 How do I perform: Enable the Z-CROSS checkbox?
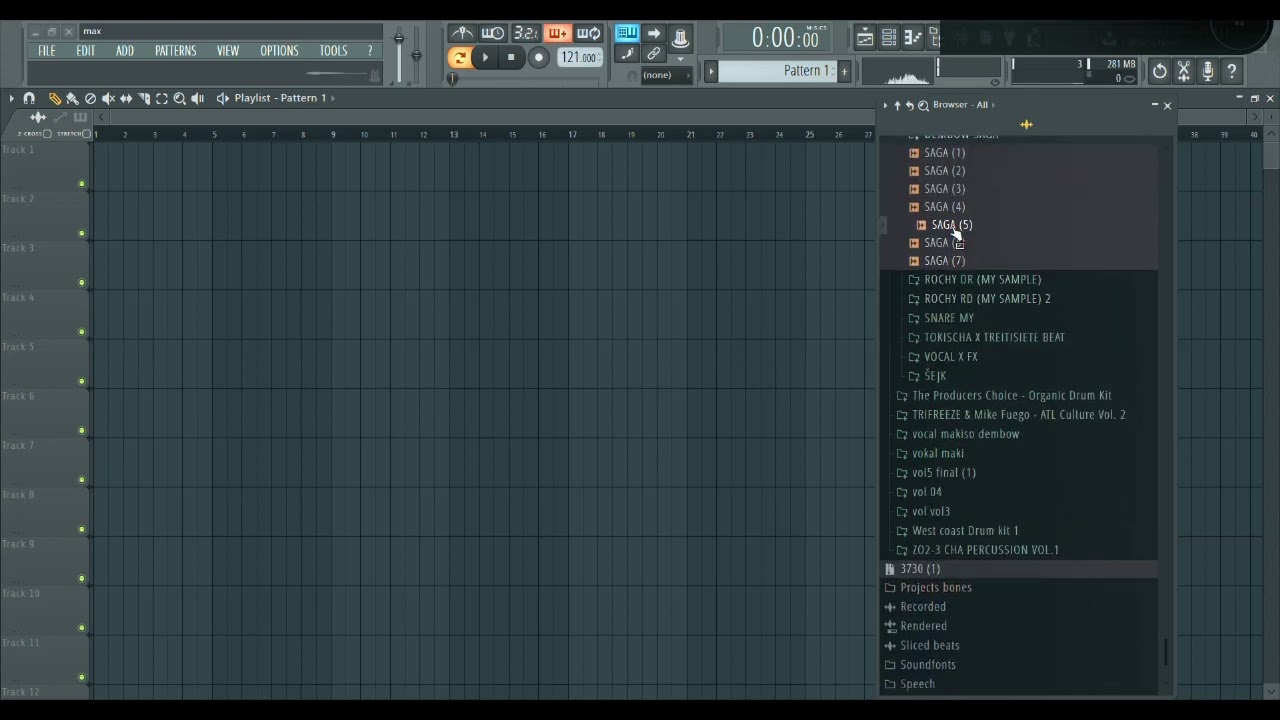tap(47, 134)
